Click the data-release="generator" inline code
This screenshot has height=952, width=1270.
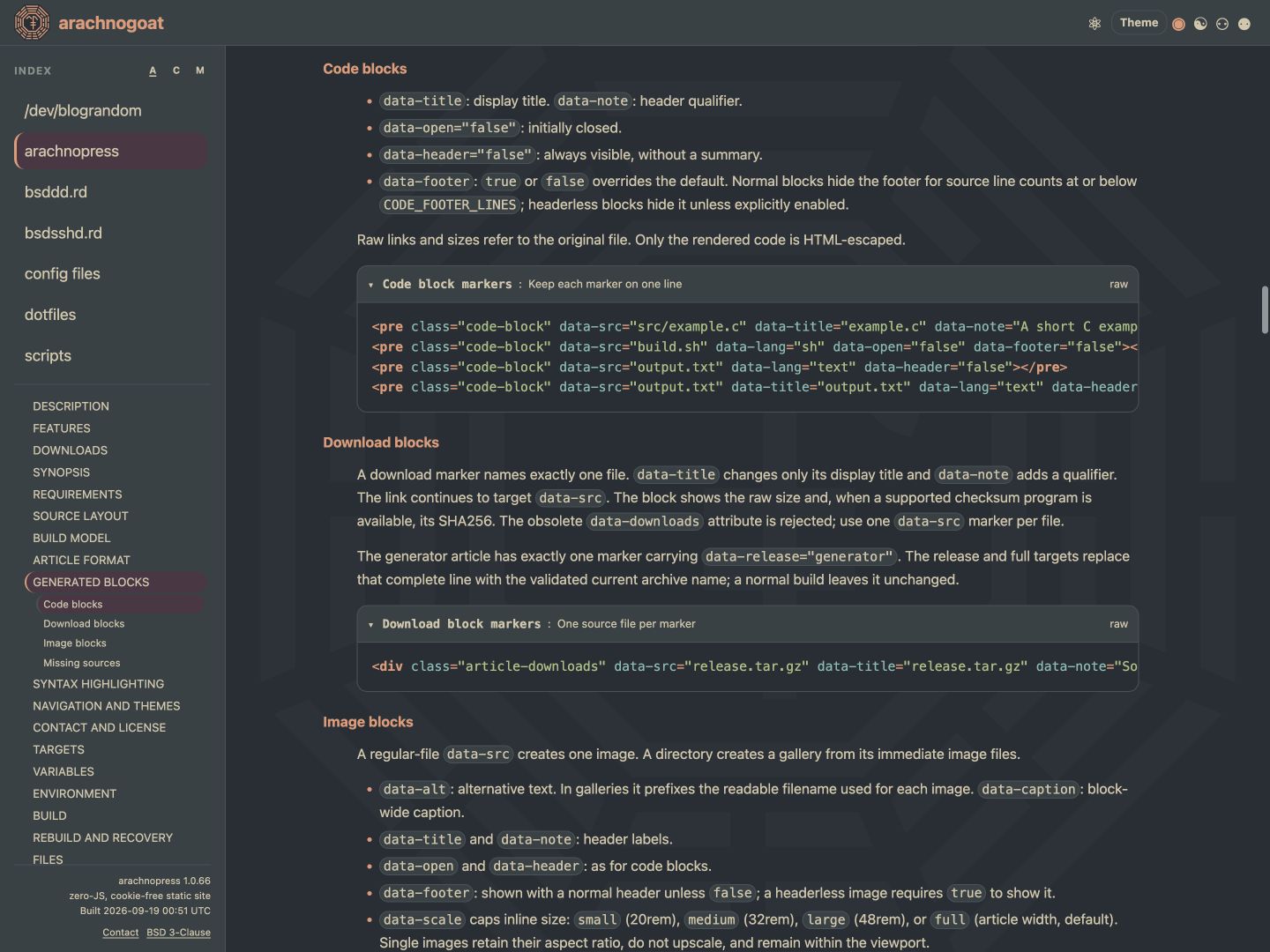(x=800, y=556)
